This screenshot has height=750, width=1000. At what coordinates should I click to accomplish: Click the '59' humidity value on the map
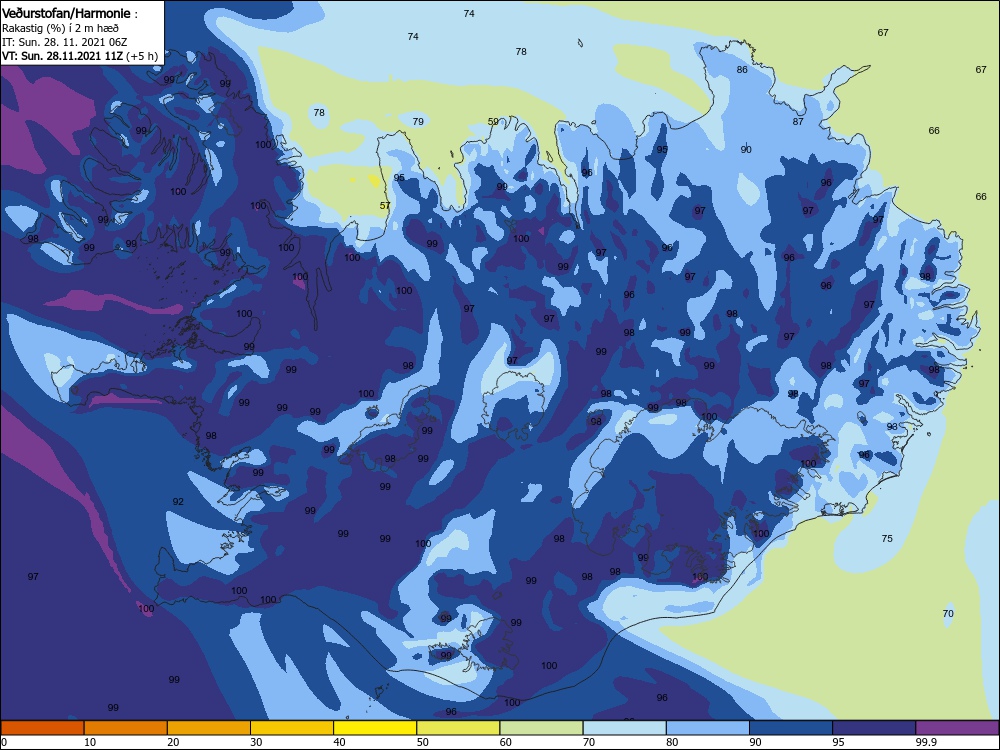tap(493, 121)
